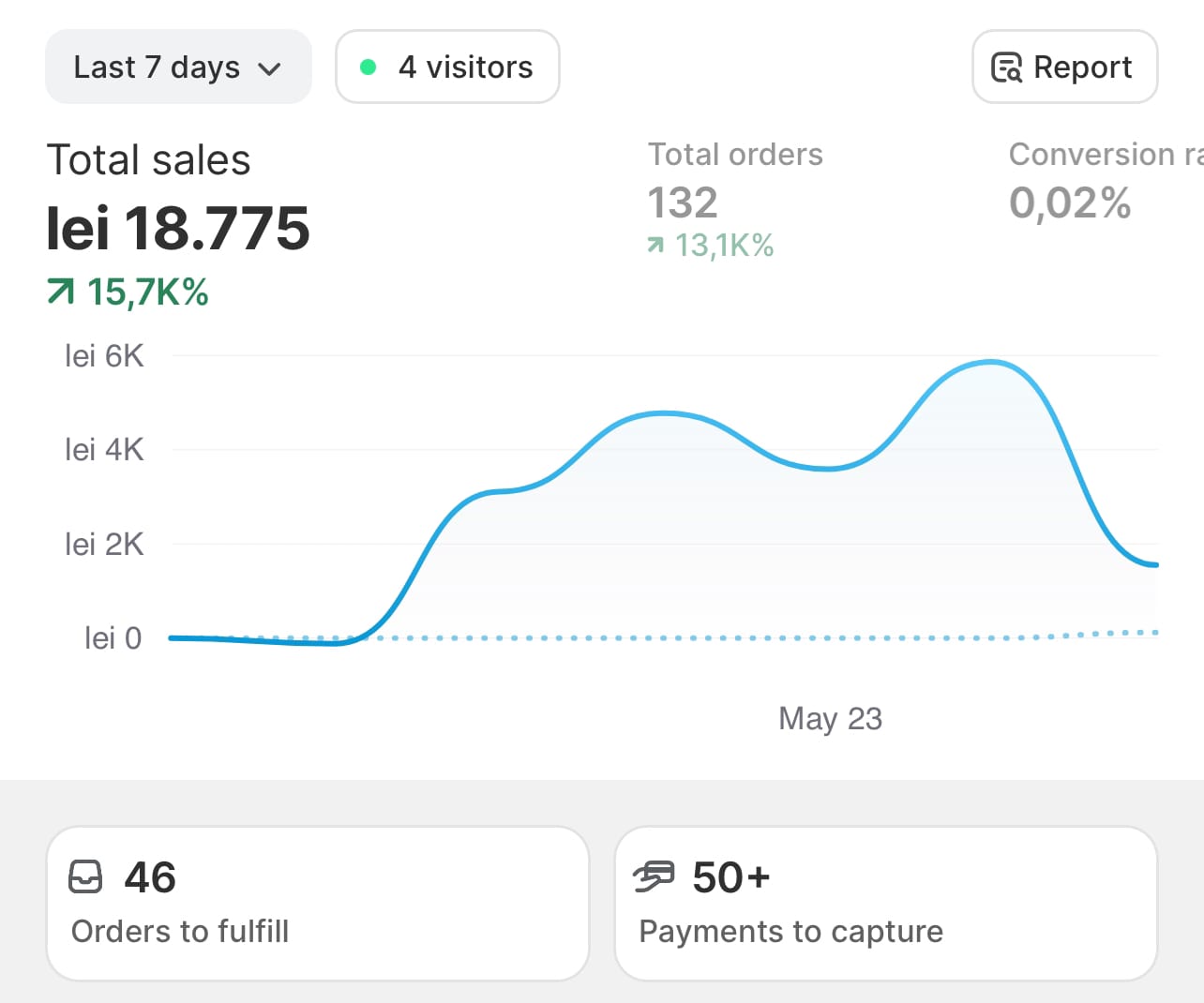Click the green live visitors dot

tap(369, 67)
